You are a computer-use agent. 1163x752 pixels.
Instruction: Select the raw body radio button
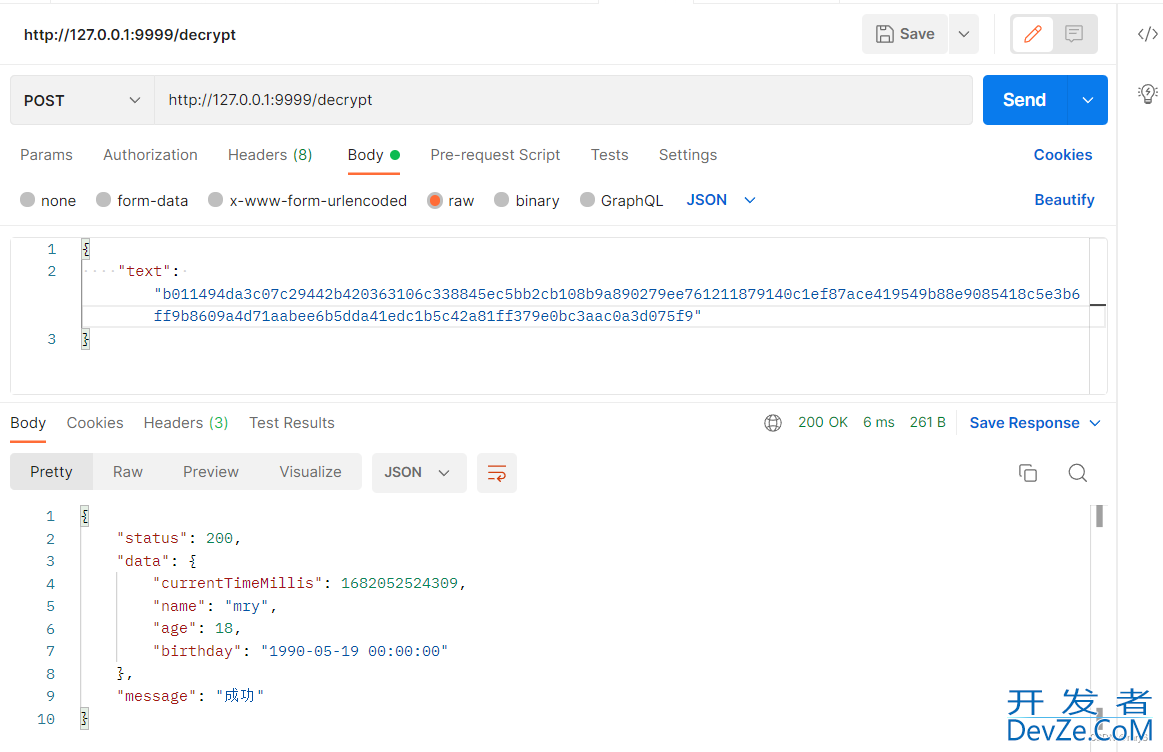435,200
